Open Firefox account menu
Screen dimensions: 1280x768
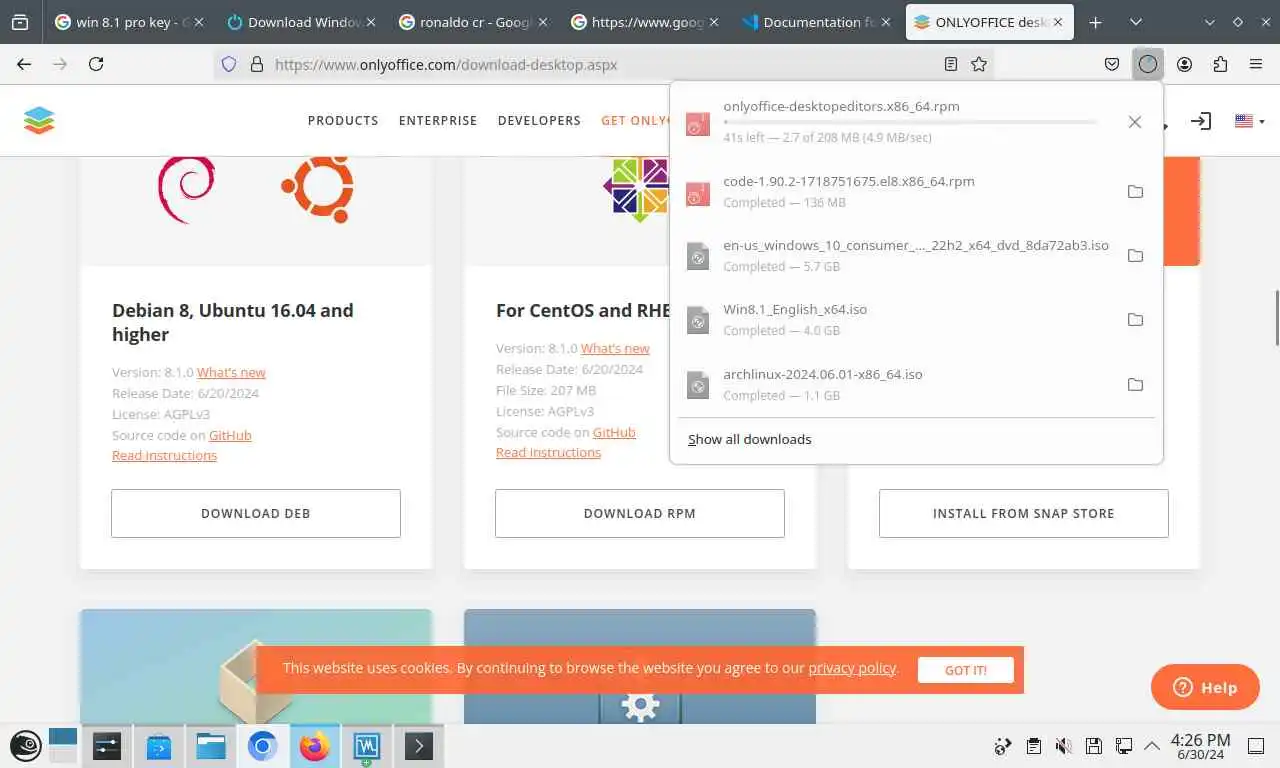(1185, 64)
